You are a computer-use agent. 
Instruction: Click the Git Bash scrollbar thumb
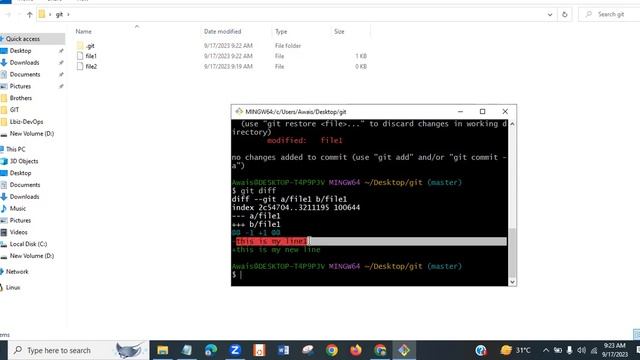click(512, 252)
